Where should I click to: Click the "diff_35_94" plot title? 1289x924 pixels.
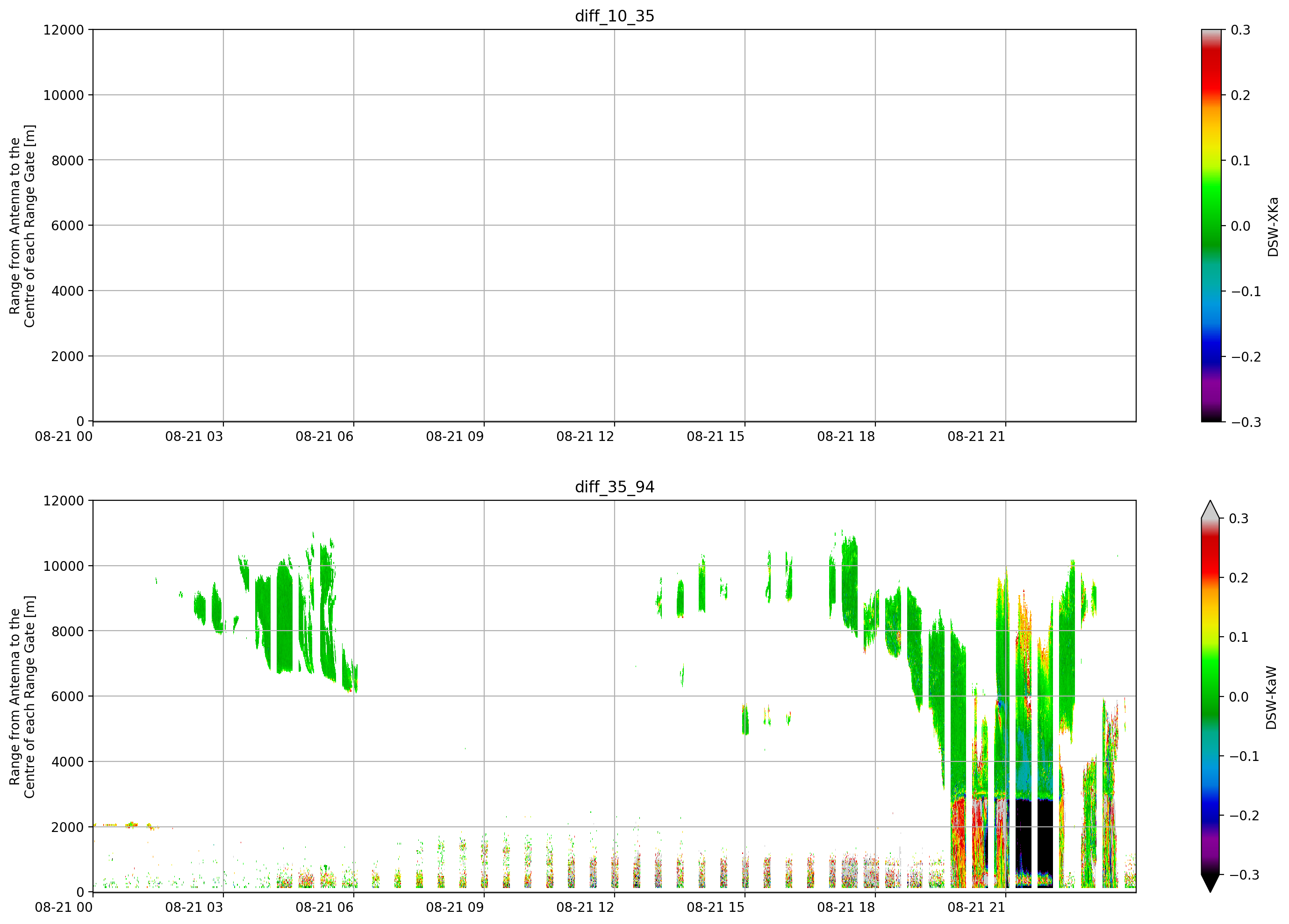(x=615, y=487)
